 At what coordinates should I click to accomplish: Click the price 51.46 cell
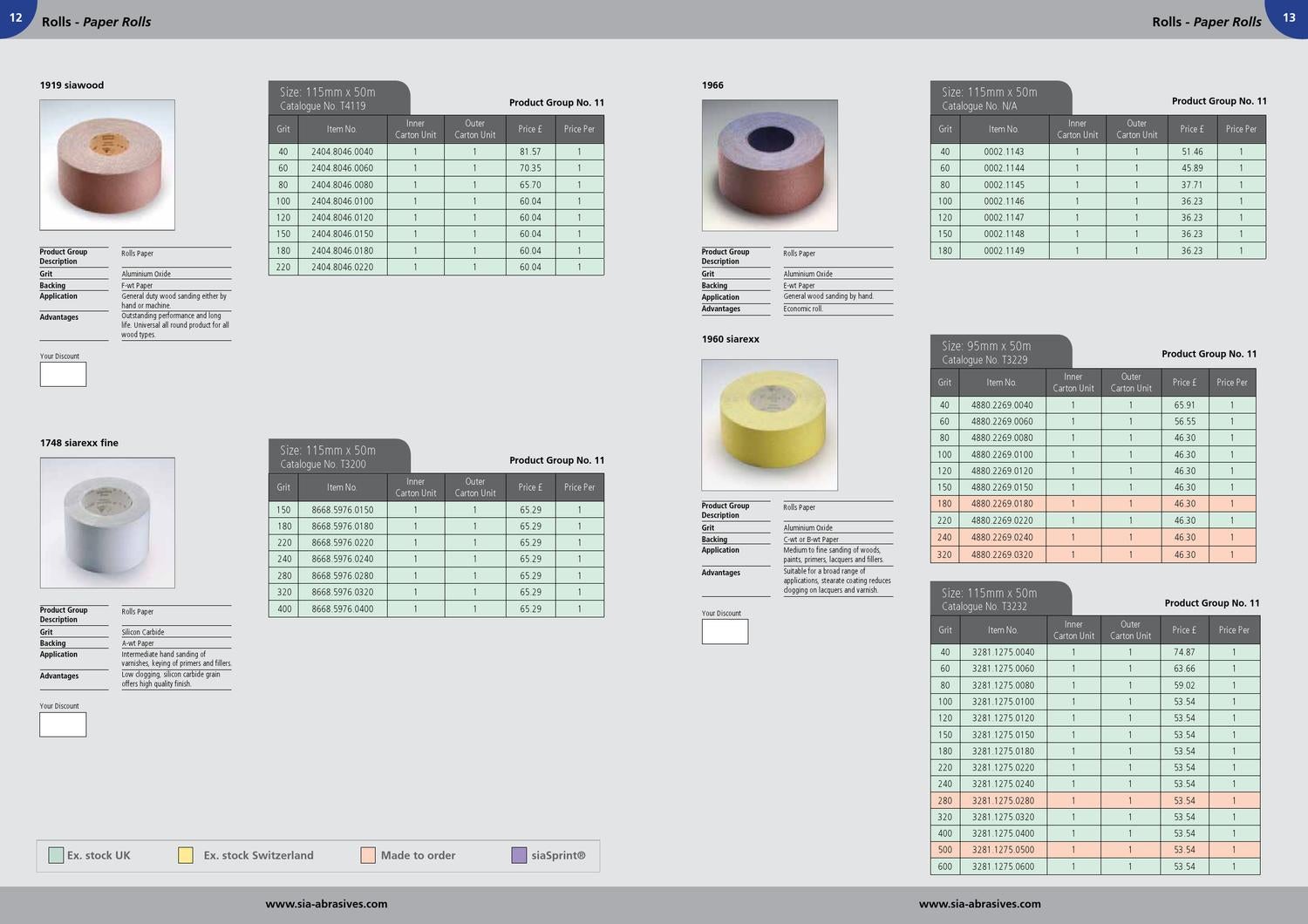1192,152
